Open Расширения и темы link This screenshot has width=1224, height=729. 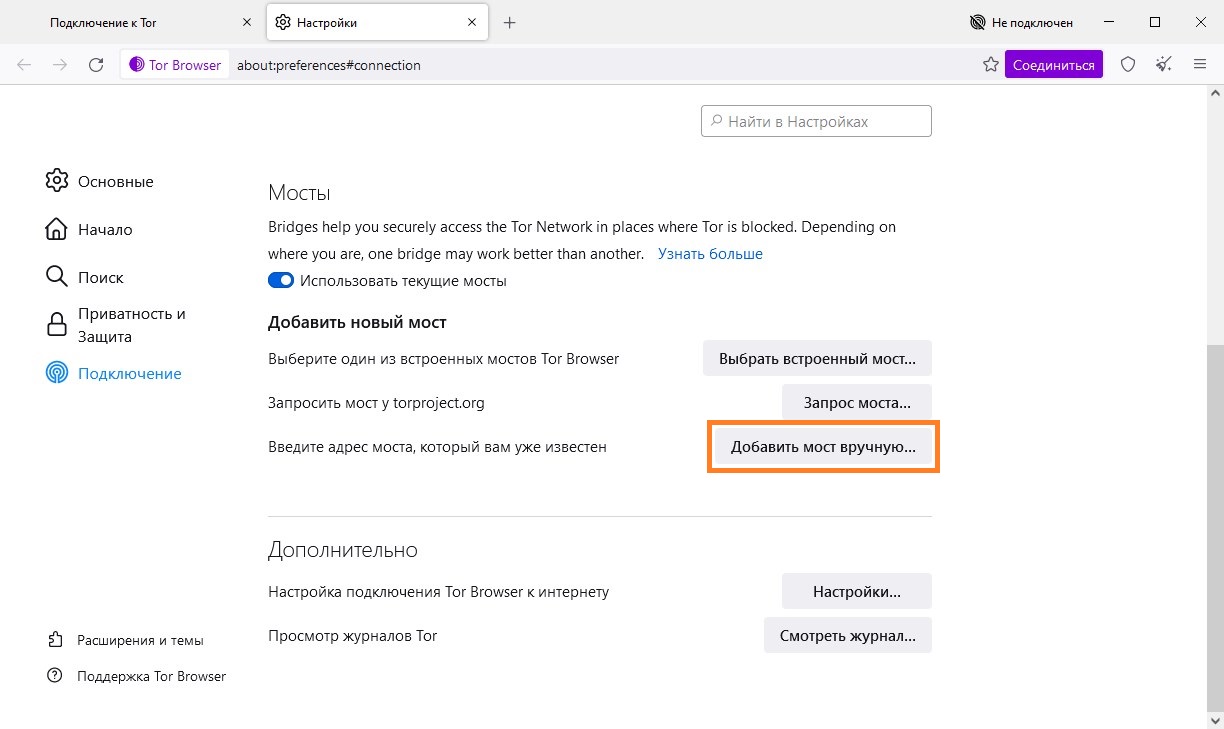tap(126, 640)
